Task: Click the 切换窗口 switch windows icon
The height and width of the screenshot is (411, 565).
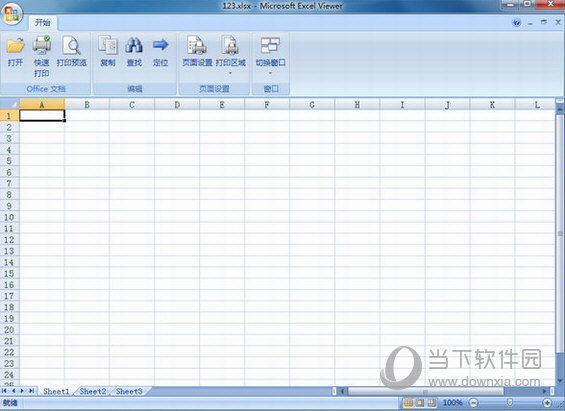Action: tap(270, 45)
